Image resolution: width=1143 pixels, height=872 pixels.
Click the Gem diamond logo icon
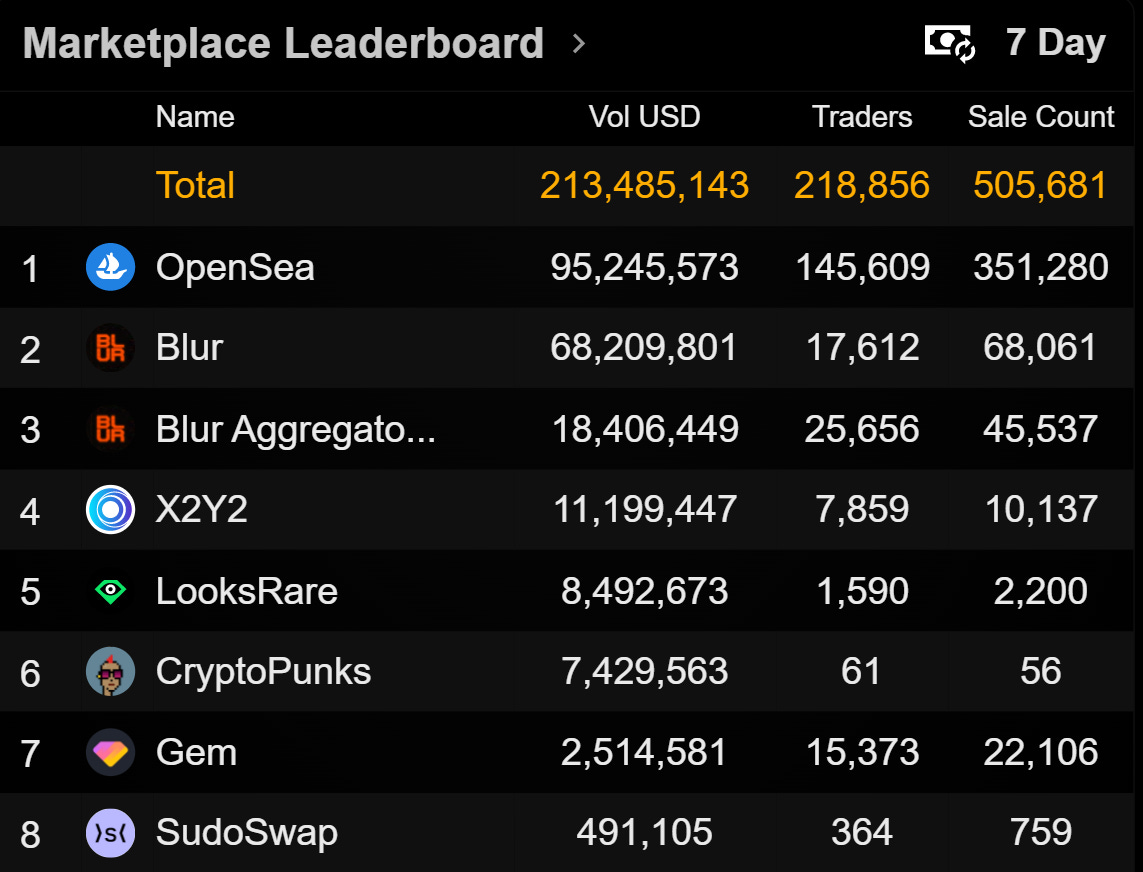[110, 752]
